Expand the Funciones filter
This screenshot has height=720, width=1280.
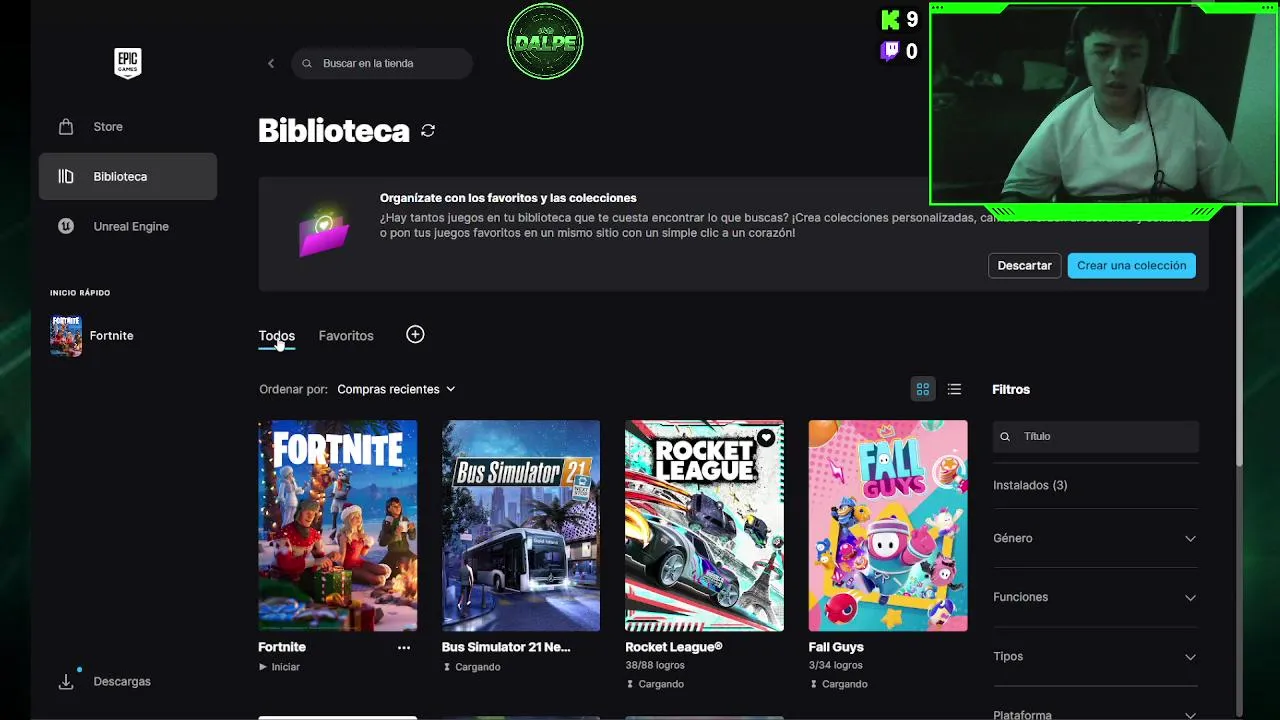coord(1095,597)
